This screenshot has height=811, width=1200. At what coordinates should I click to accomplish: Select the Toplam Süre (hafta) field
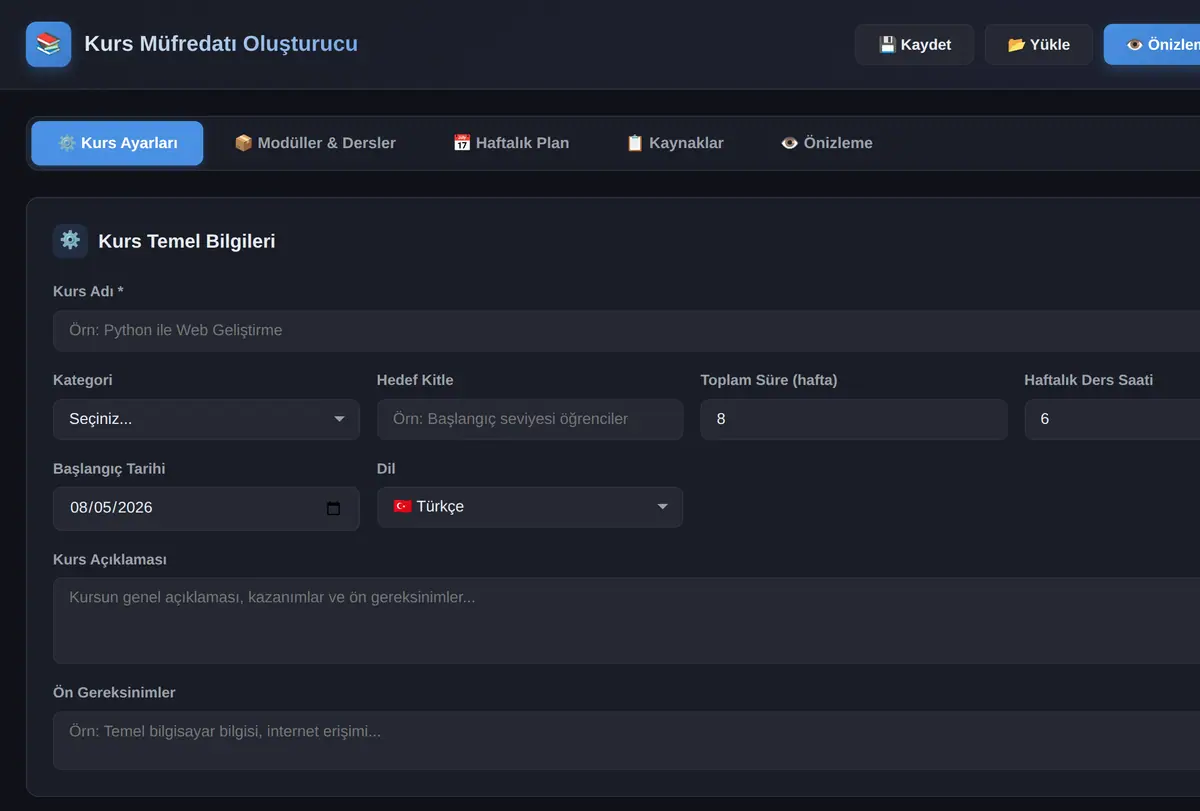click(x=854, y=419)
